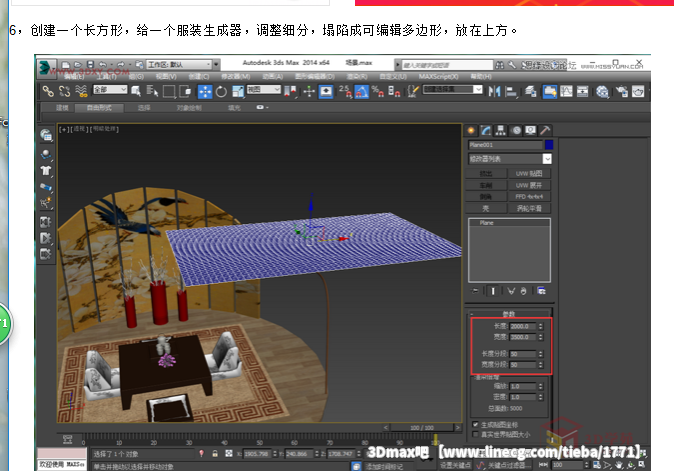Activate the Select and Scale tool
Screen dimensions: 680x471
pos(237,92)
